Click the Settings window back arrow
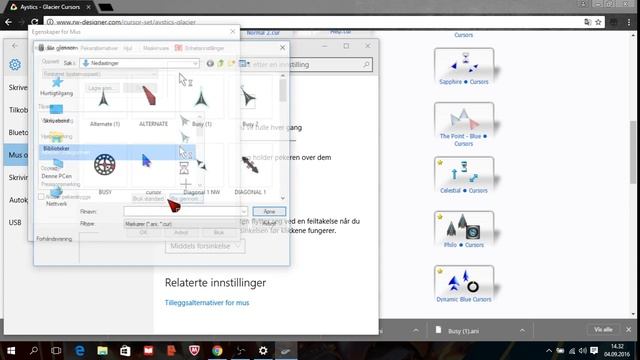This screenshot has height=360, width=640. pos(15,45)
